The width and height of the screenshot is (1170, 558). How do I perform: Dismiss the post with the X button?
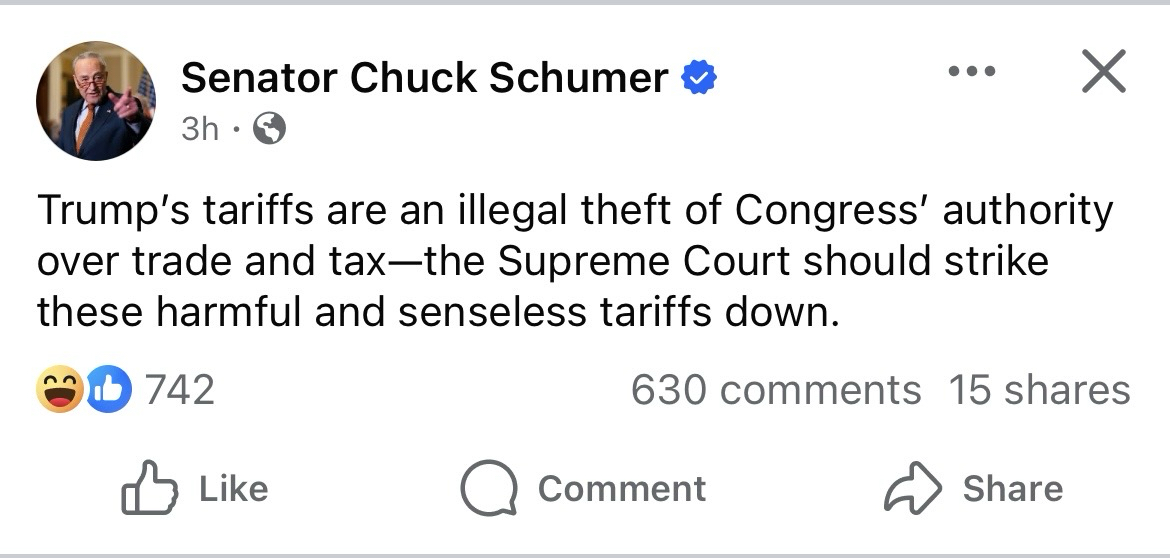1103,73
